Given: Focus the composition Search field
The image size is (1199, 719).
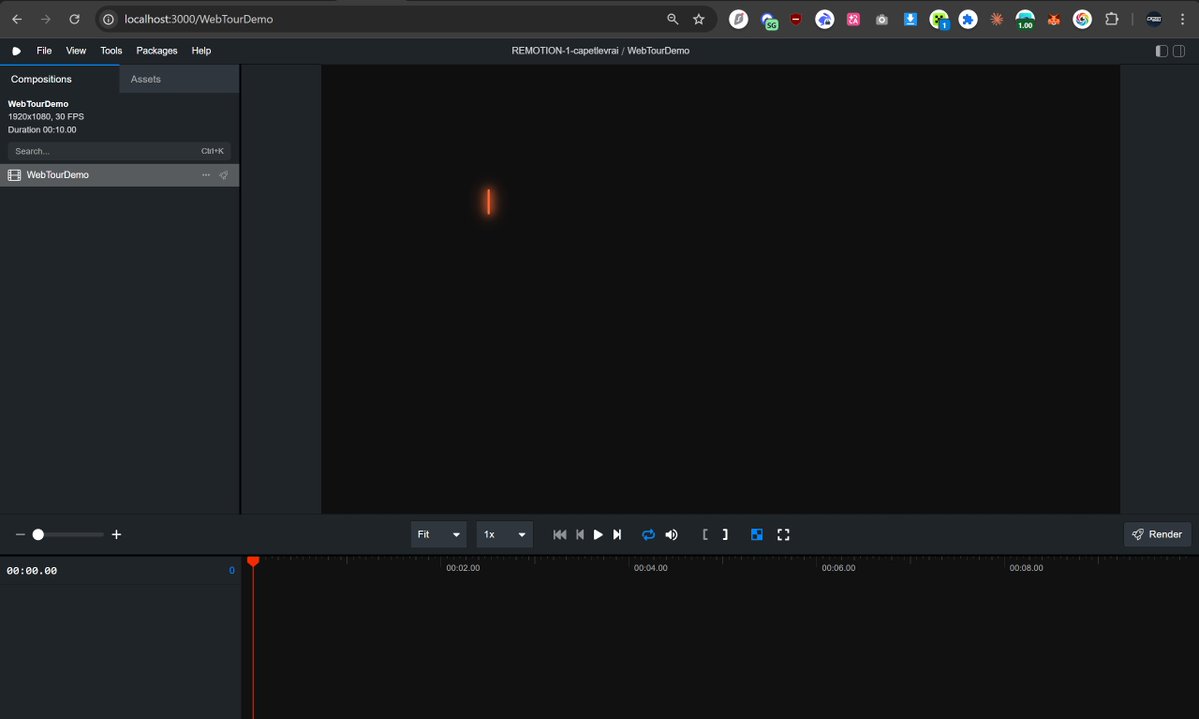Looking at the screenshot, I should tap(119, 151).
